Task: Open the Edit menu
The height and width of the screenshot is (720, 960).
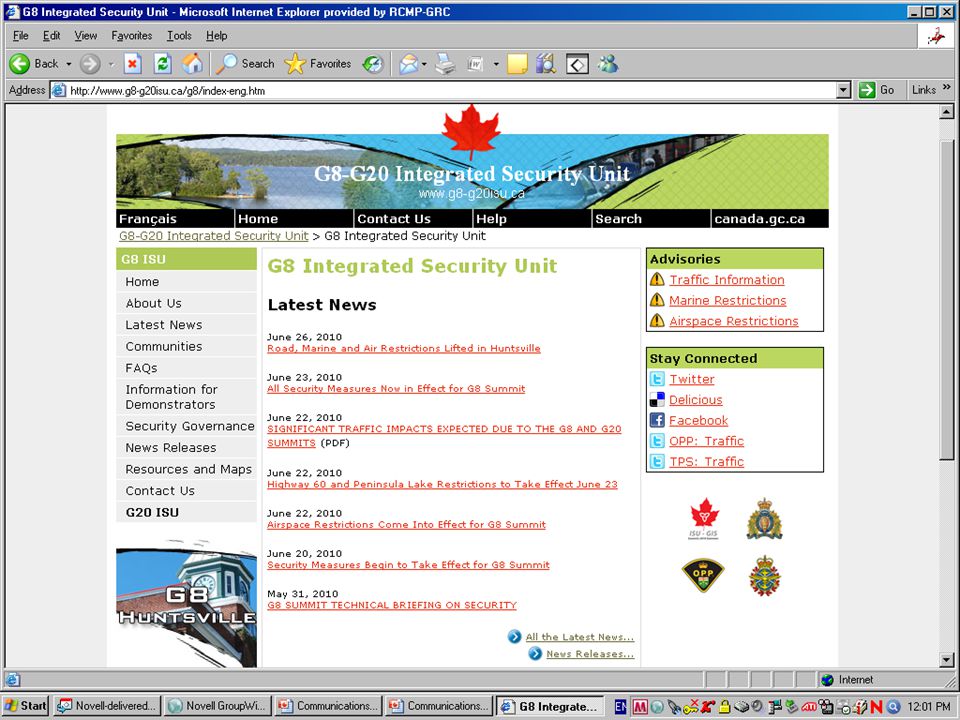Action: click(x=51, y=36)
